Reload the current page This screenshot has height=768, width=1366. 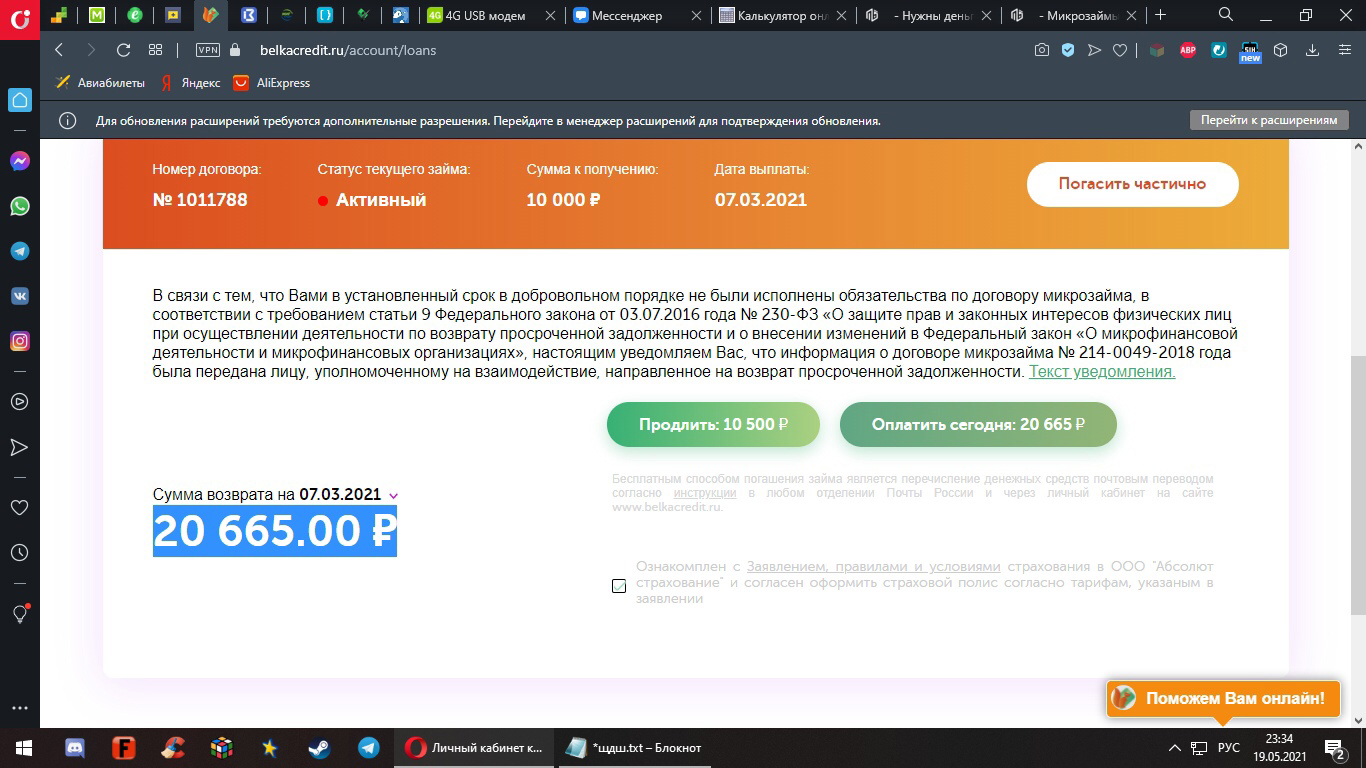point(123,50)
